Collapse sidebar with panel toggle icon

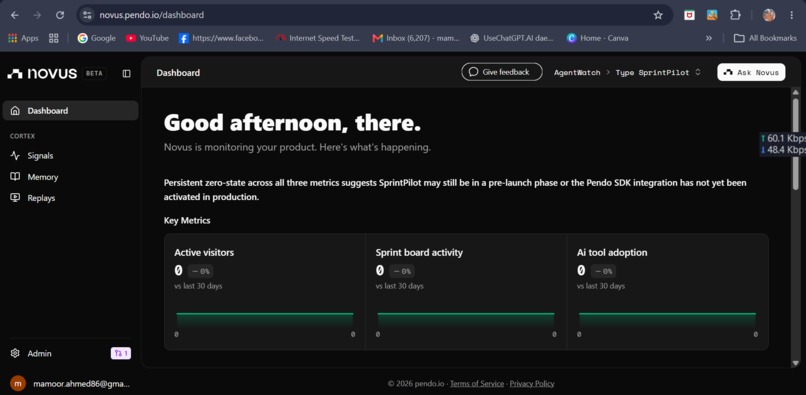click(x=126, y=74)
